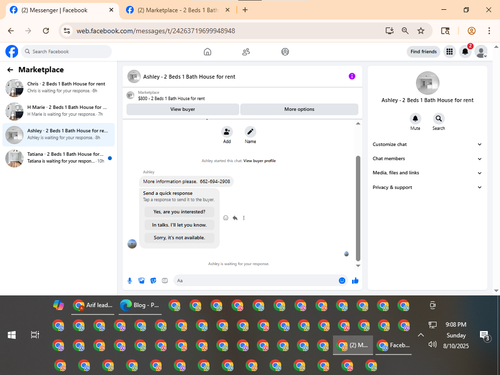Open Copilot icon on taskbar
The width and height of the screenshot is (500, 375).
point(59,305)
